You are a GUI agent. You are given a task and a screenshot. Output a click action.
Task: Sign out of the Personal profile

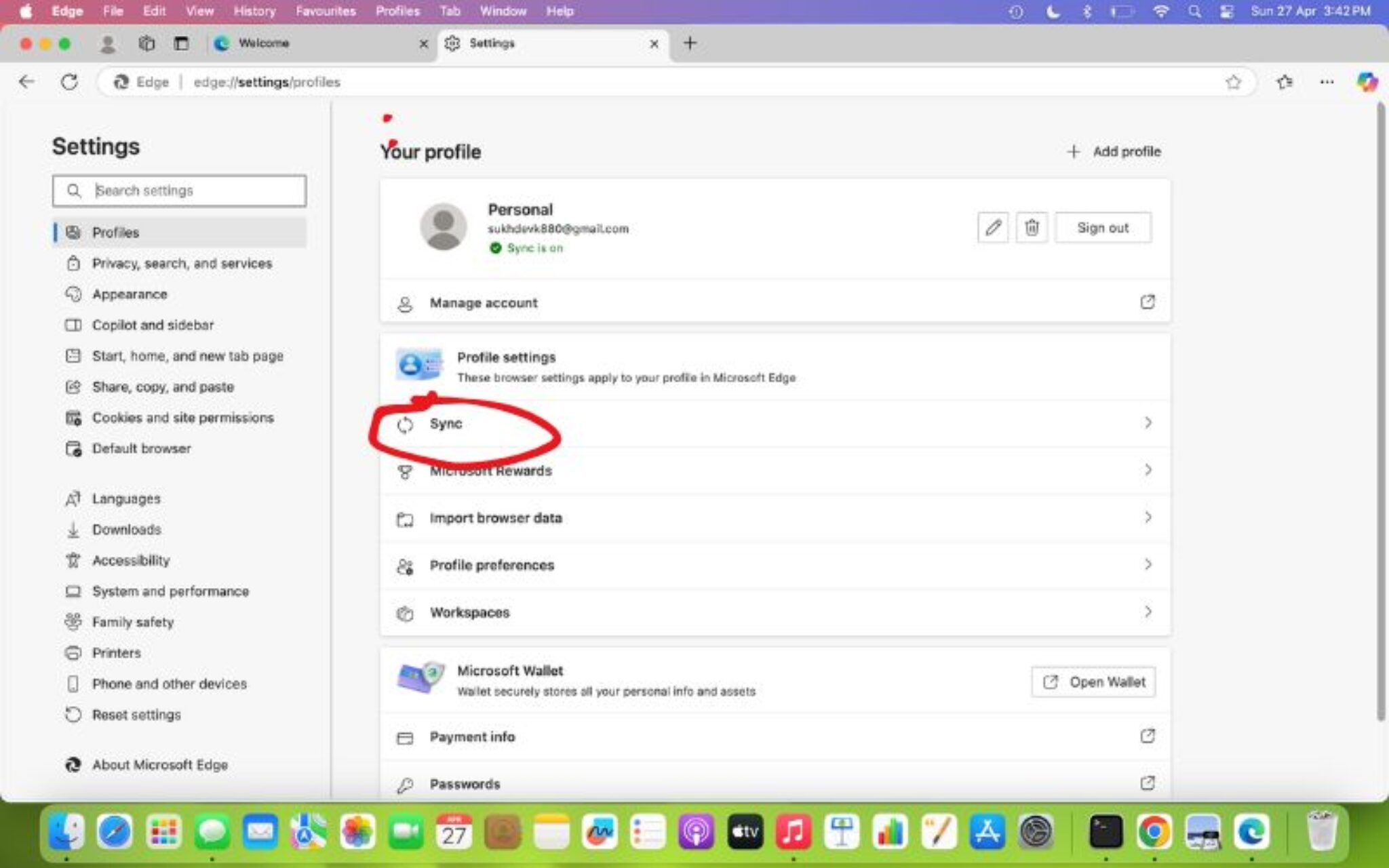[x=1103, y=228]
